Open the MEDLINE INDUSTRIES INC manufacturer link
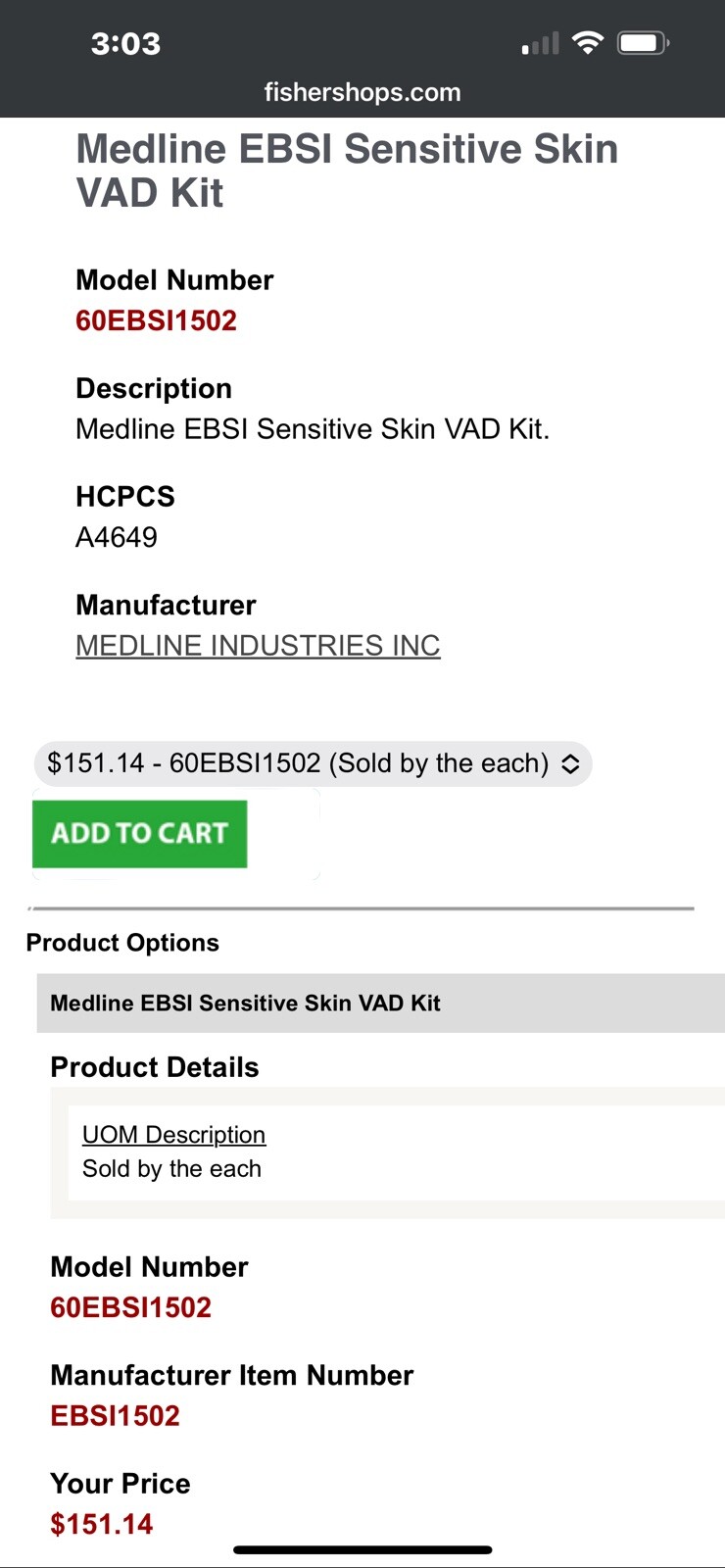The width and height of the screenshot is (725, 1568). coord(258,645)
